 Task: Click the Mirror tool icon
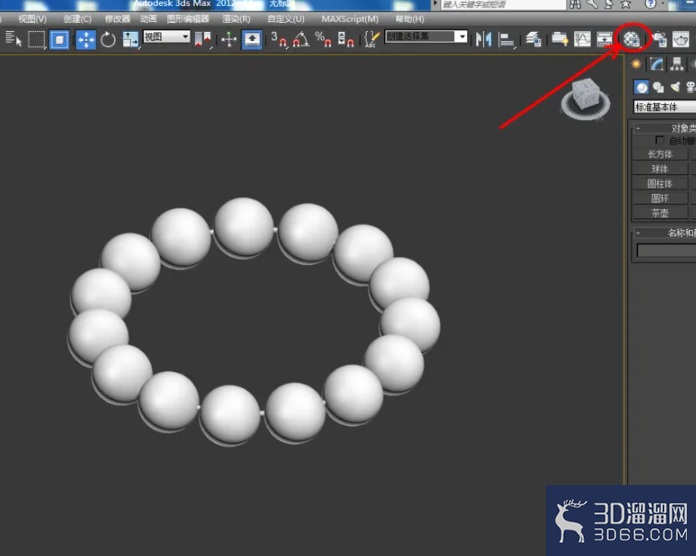[x=483, y=39]
